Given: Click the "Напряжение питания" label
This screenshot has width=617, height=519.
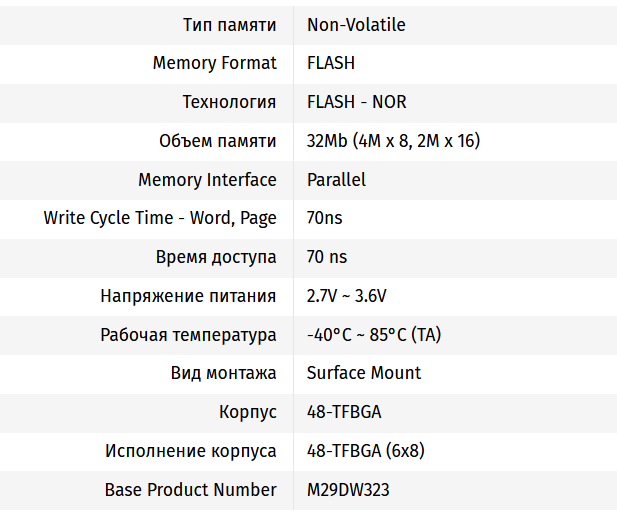Looking at the screenshot, I should click(188, 296).
